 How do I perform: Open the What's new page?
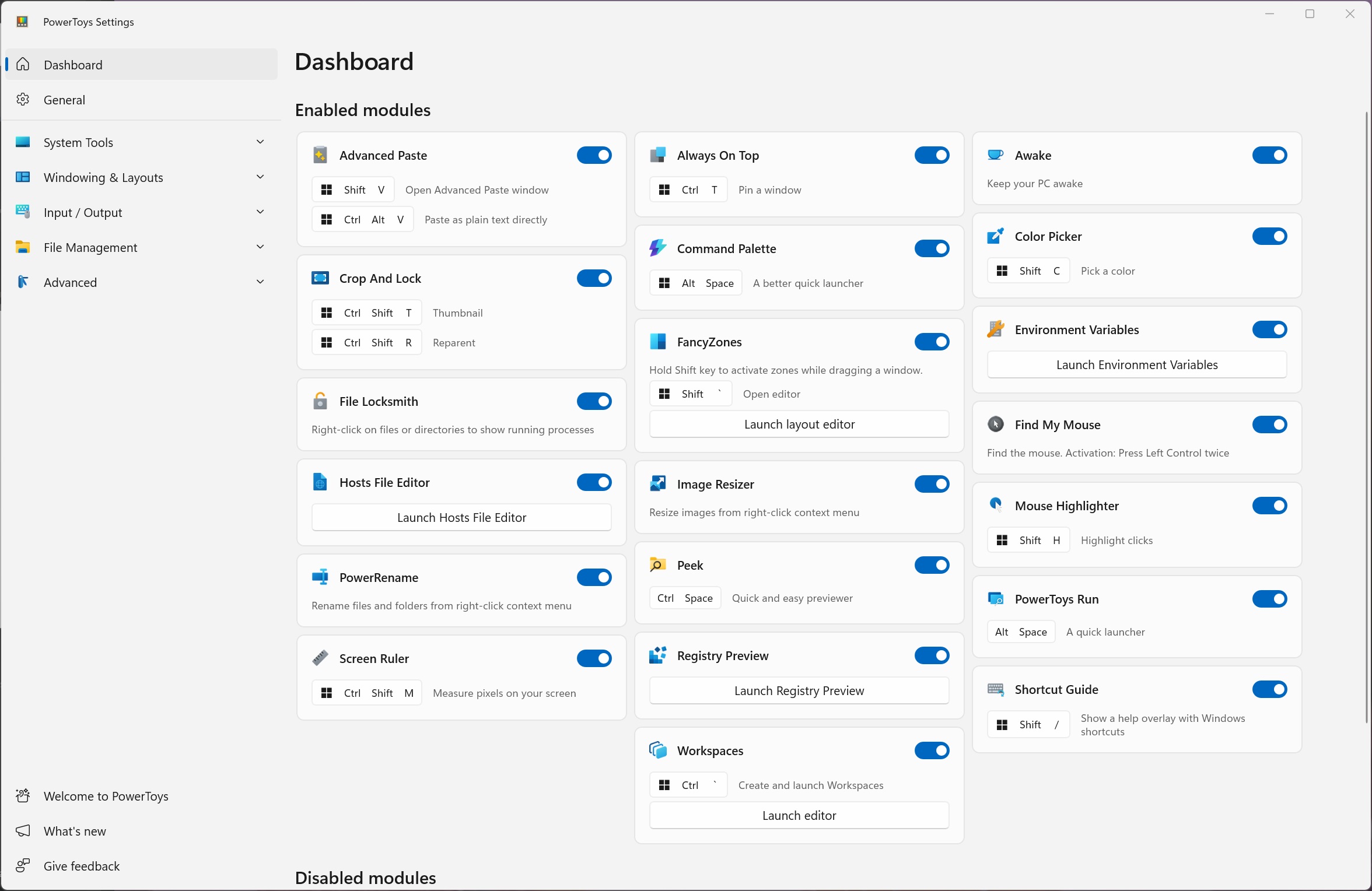[141, 831]
